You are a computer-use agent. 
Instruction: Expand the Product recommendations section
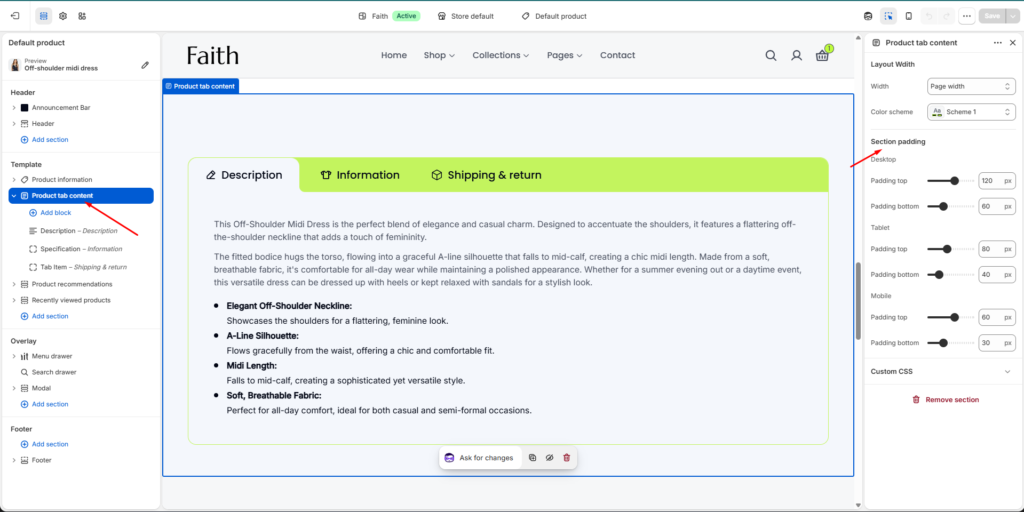14,285
